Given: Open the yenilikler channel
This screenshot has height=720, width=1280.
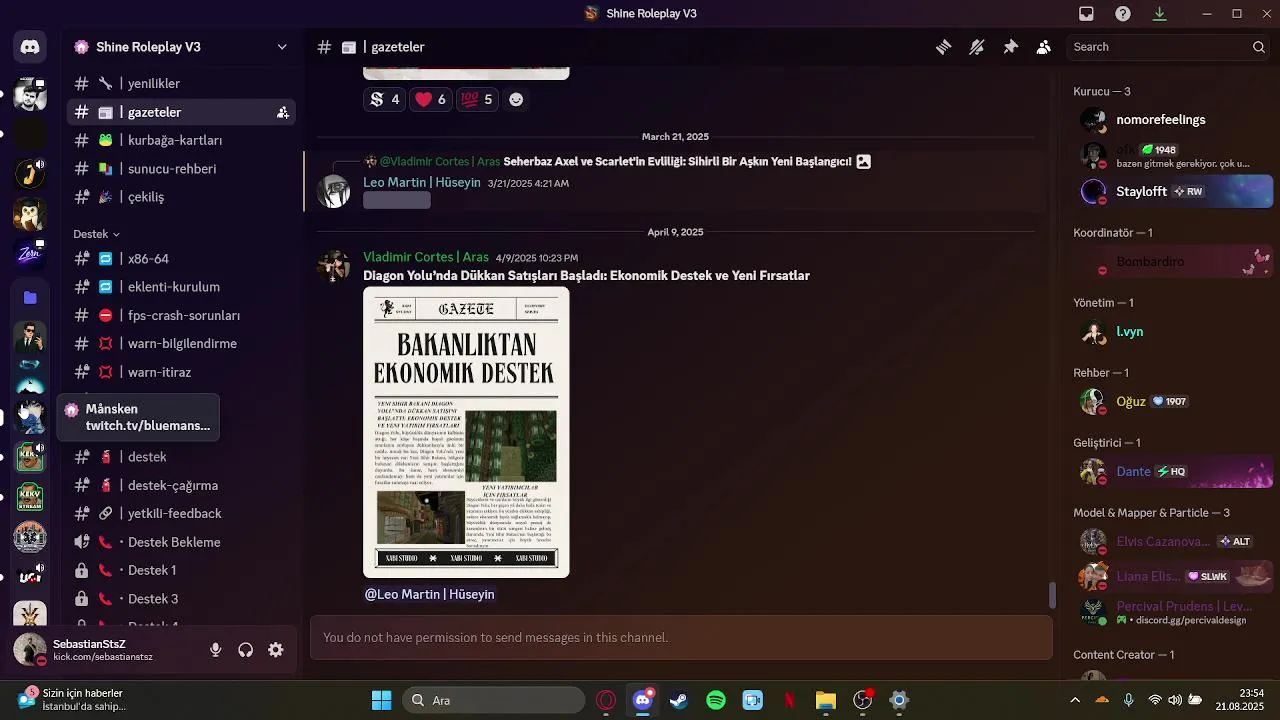Looking at the screenshot, I should [182, 83].
